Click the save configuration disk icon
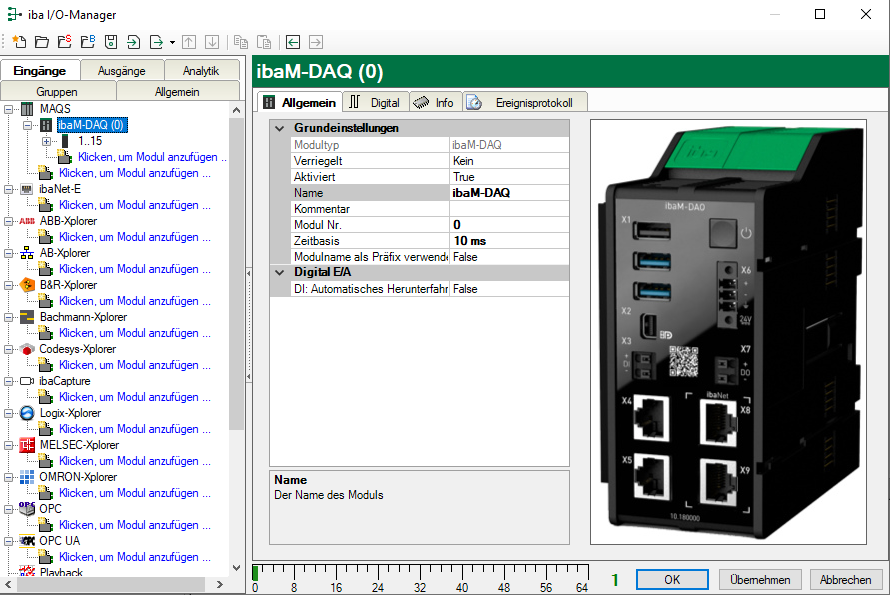Image resolution: width=890 pixels, height=595 pixels. click(x=111, y=42)
